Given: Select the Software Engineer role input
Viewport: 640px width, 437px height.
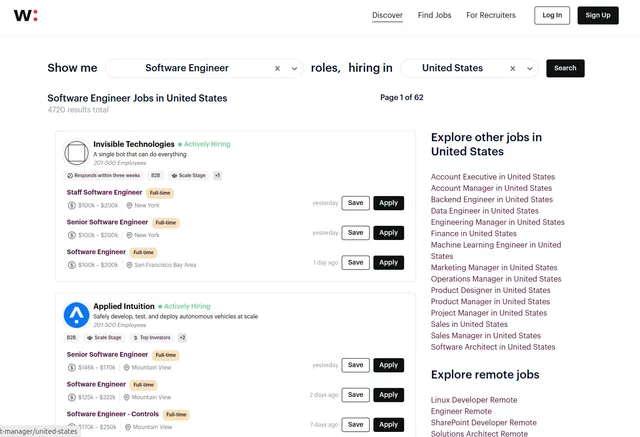Looking at the screenshot, I should click(187, 68).
